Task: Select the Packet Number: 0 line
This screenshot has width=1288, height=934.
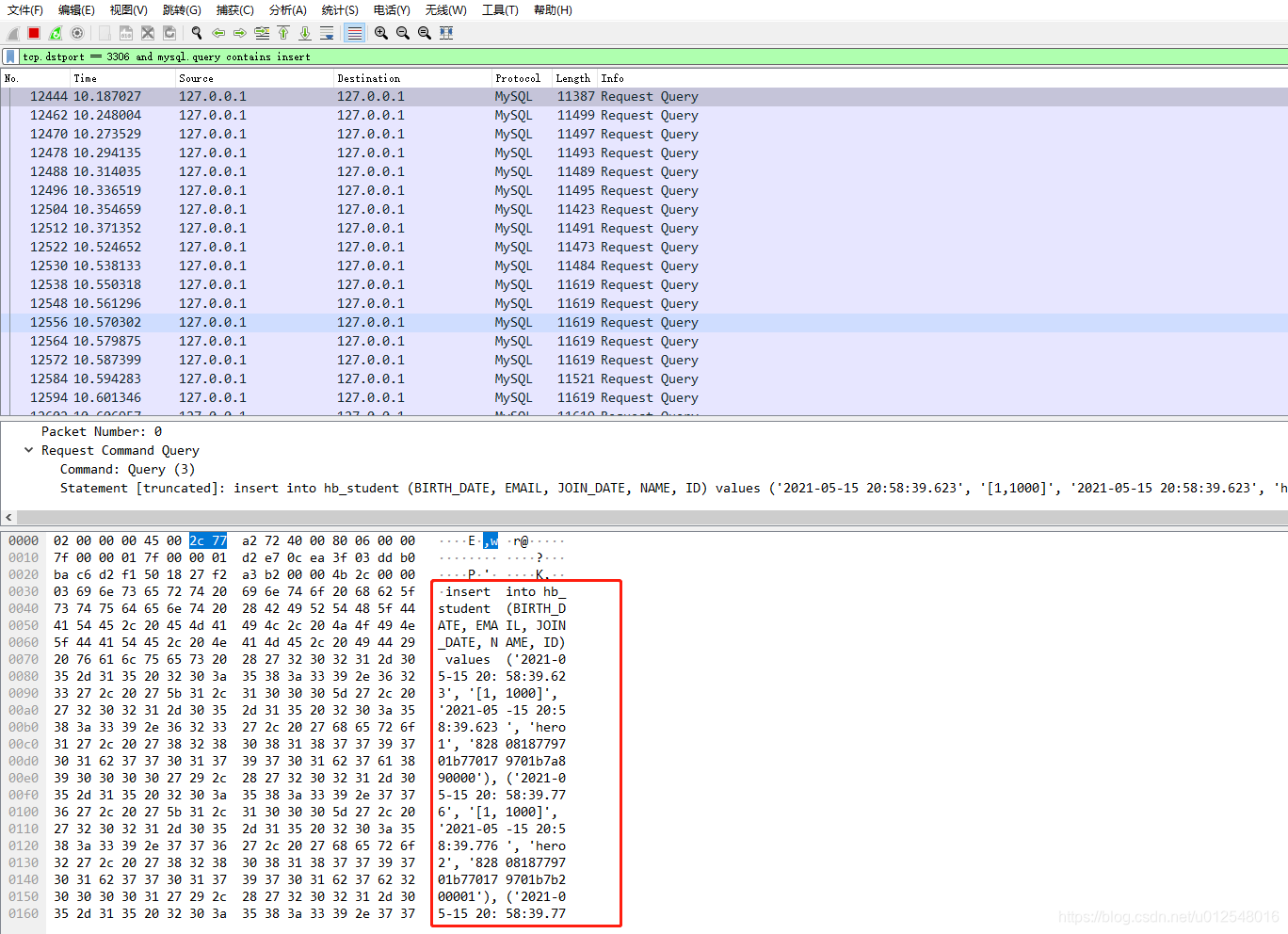Action: coord(102,431)
